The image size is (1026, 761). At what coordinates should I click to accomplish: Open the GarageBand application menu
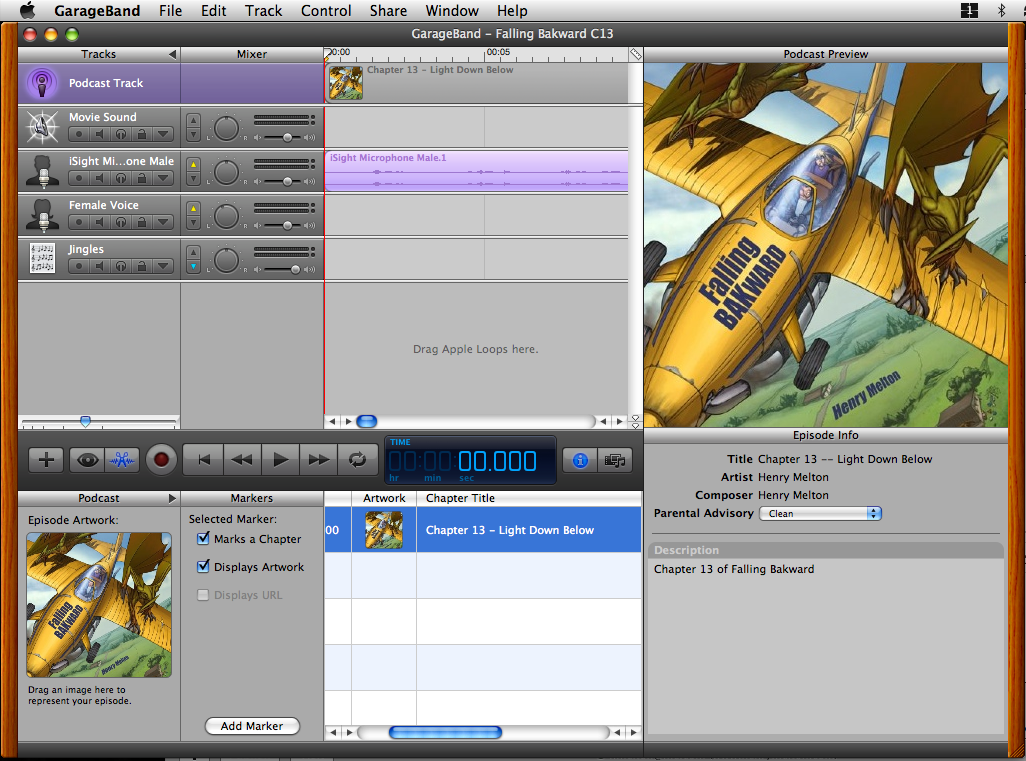pyautogui.click(x=97, y=10)
